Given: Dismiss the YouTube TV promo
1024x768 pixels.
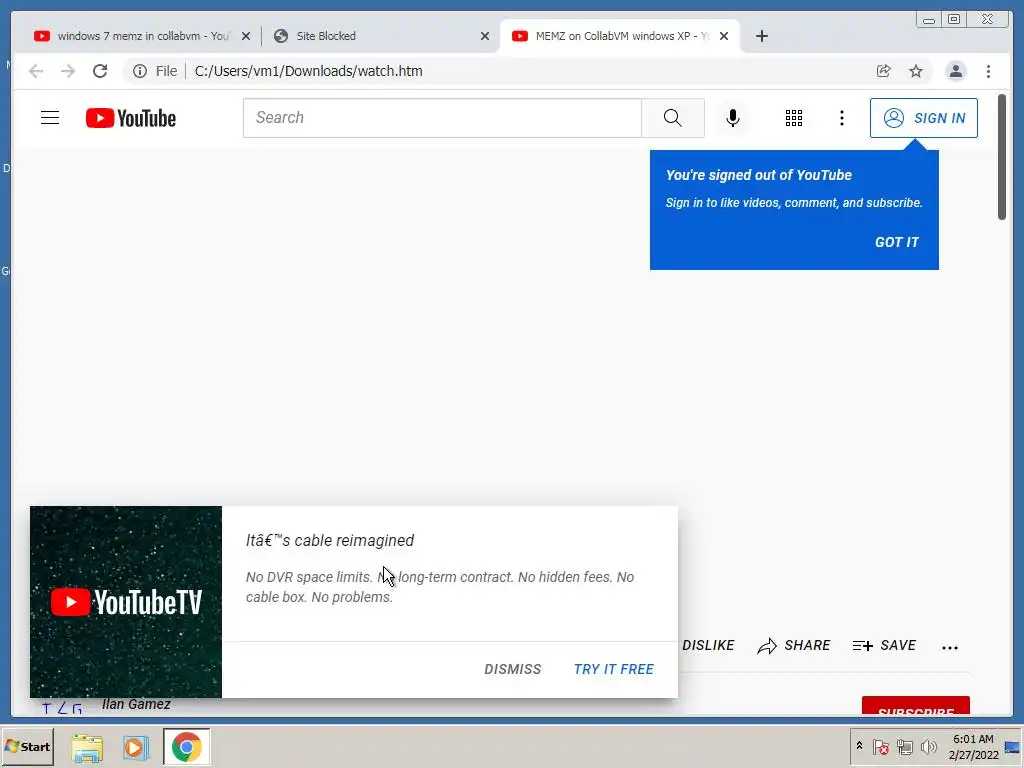Looking at the screenshot, I should (x=513, y=669).
